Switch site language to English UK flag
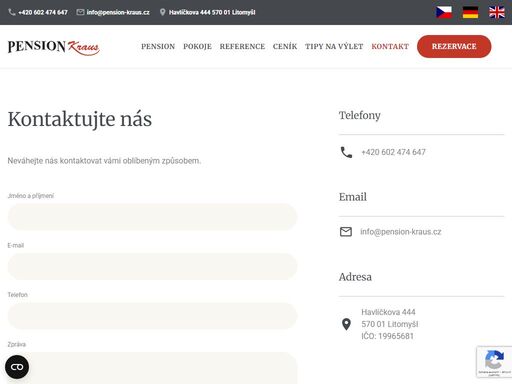Screen dimensions: 512x384 pos(497,12)
